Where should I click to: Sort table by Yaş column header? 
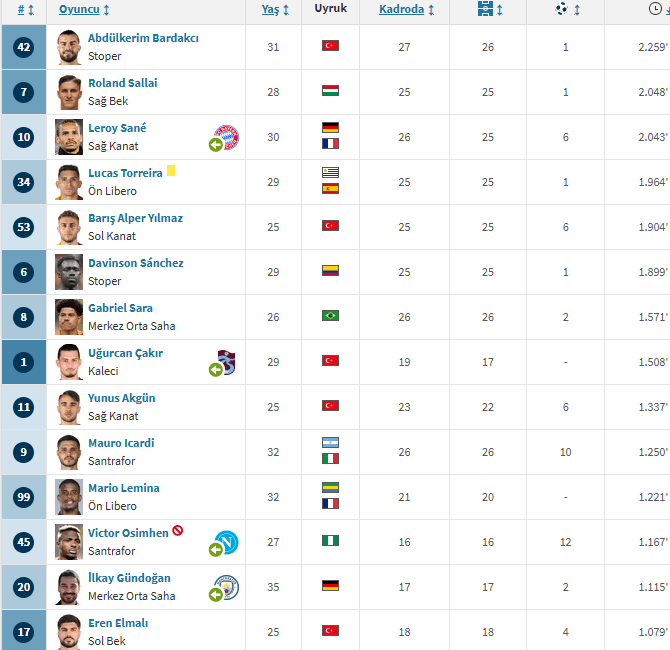click(270, 9)
